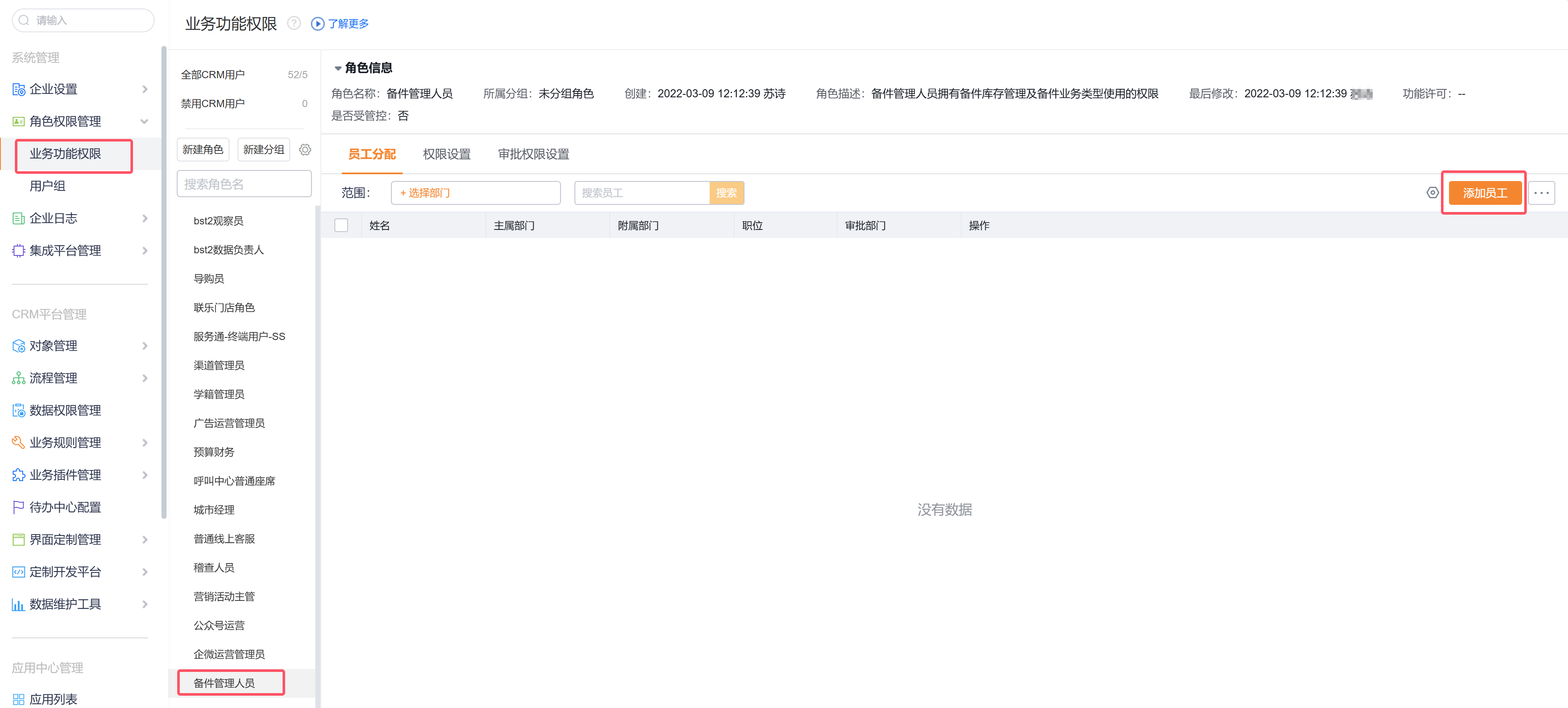This screenshot has width=1568, height=708.
Task: Click the help question mark icon
Action: coord(294,23)
